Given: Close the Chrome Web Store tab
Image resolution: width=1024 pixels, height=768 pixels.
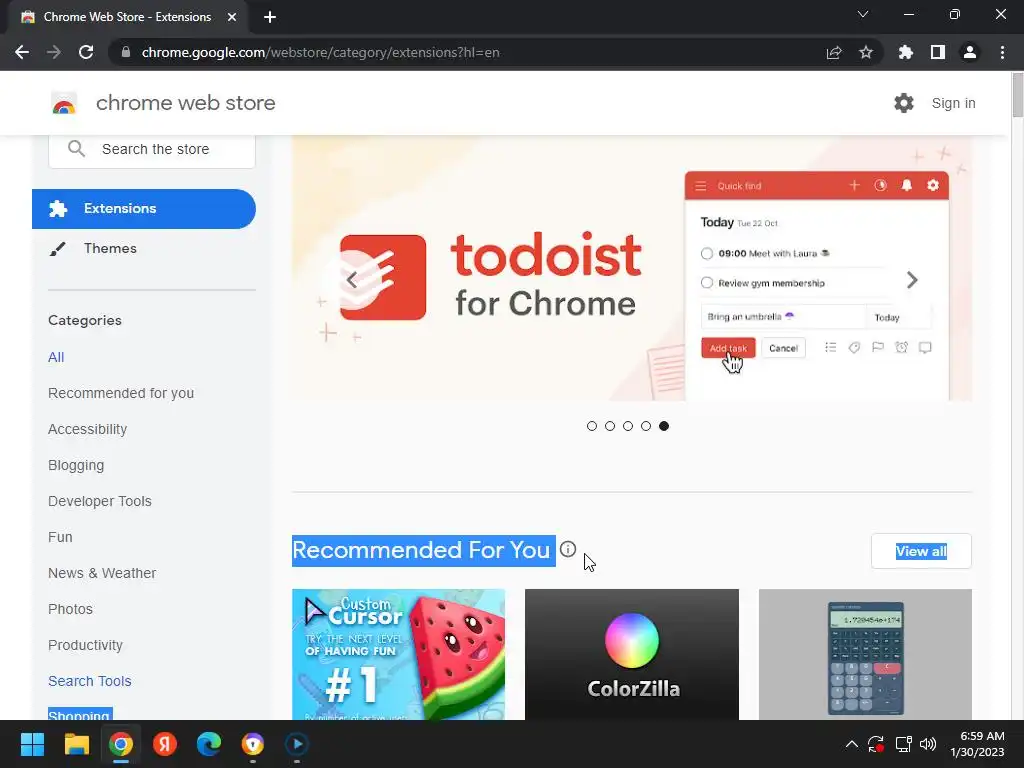Looking at the screenshot, I should coord(232,17).
